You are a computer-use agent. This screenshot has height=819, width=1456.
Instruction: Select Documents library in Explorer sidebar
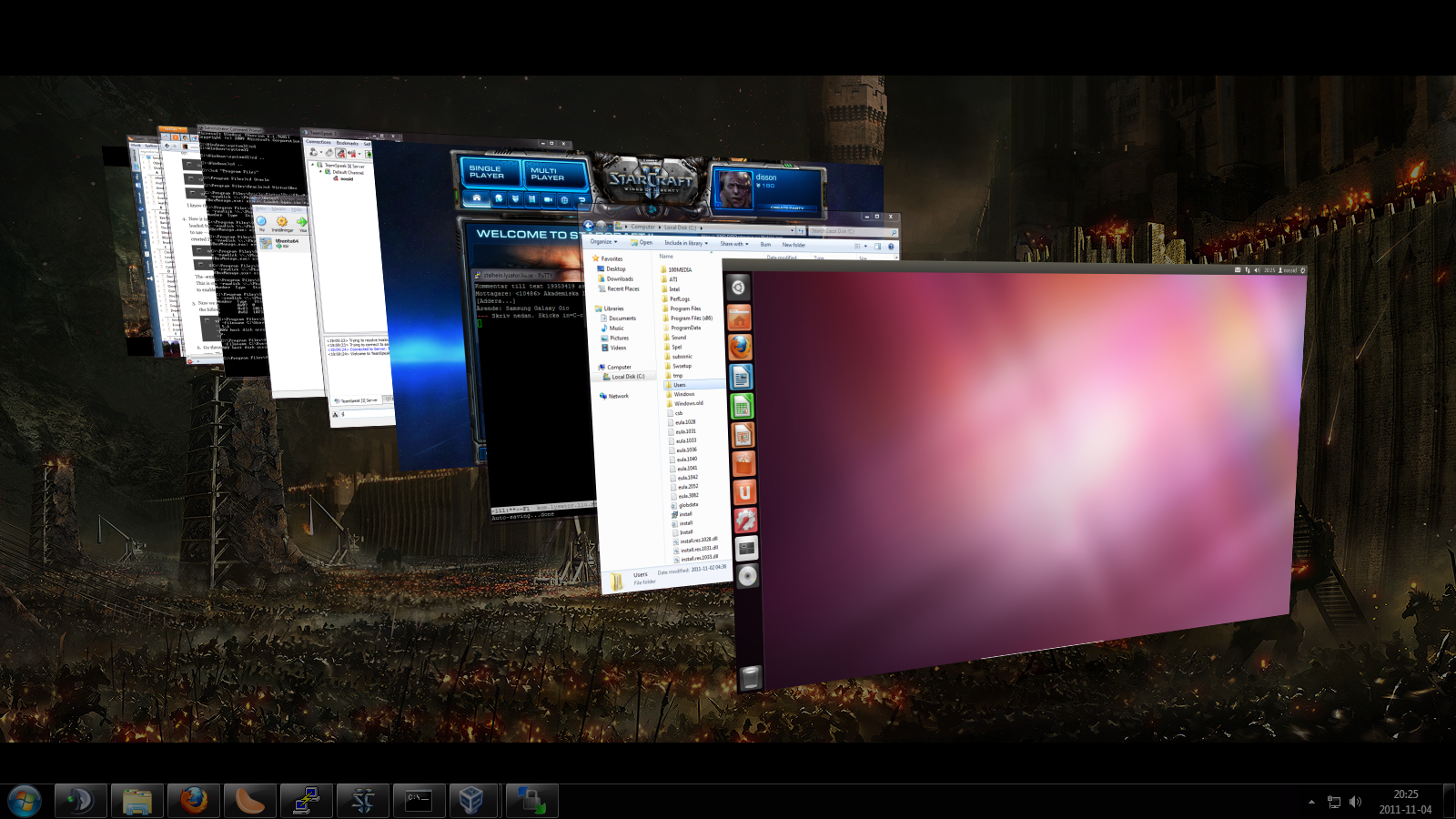618,318
